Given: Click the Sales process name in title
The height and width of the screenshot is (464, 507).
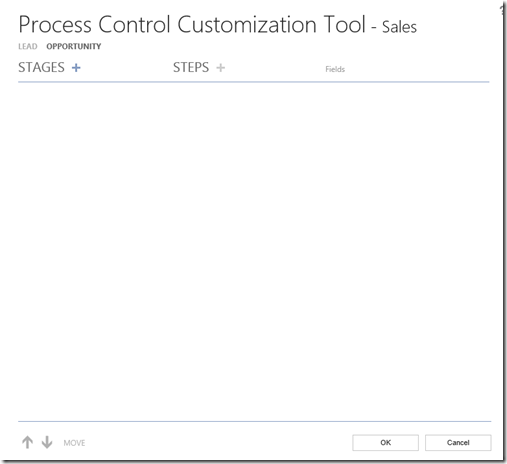Looking at the screenshot, I should [x=399, y=27].
